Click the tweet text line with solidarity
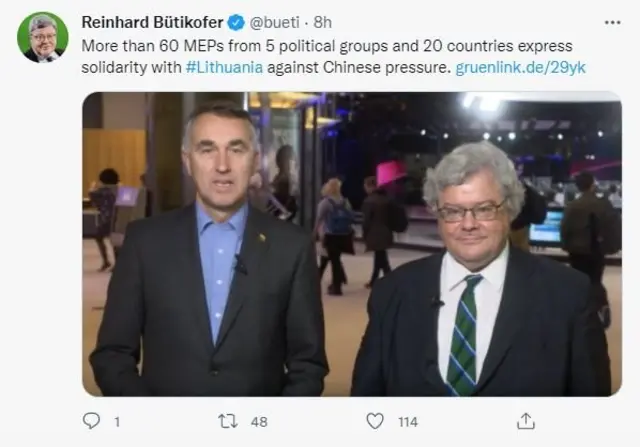The width and height of the screenshot is (640, 447). (333, 67)
